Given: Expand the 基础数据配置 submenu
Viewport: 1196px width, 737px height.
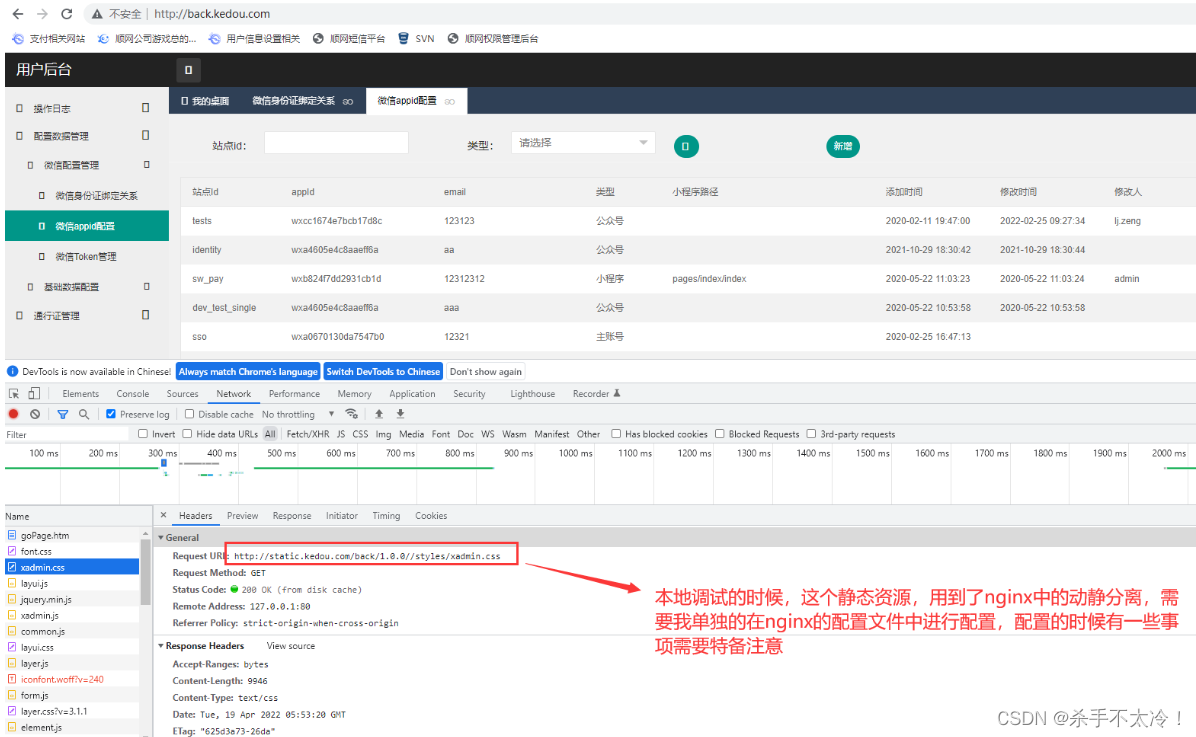Looking at the screenshot, I should point(87,287).
